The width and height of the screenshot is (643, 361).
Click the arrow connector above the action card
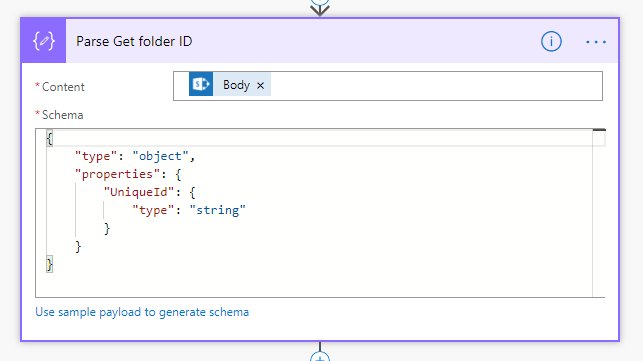(x=320, y=8)
